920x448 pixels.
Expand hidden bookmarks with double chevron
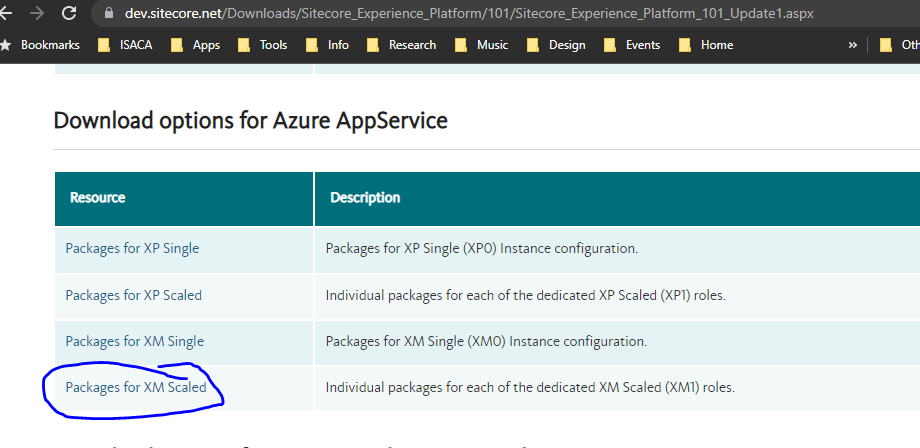853,45
